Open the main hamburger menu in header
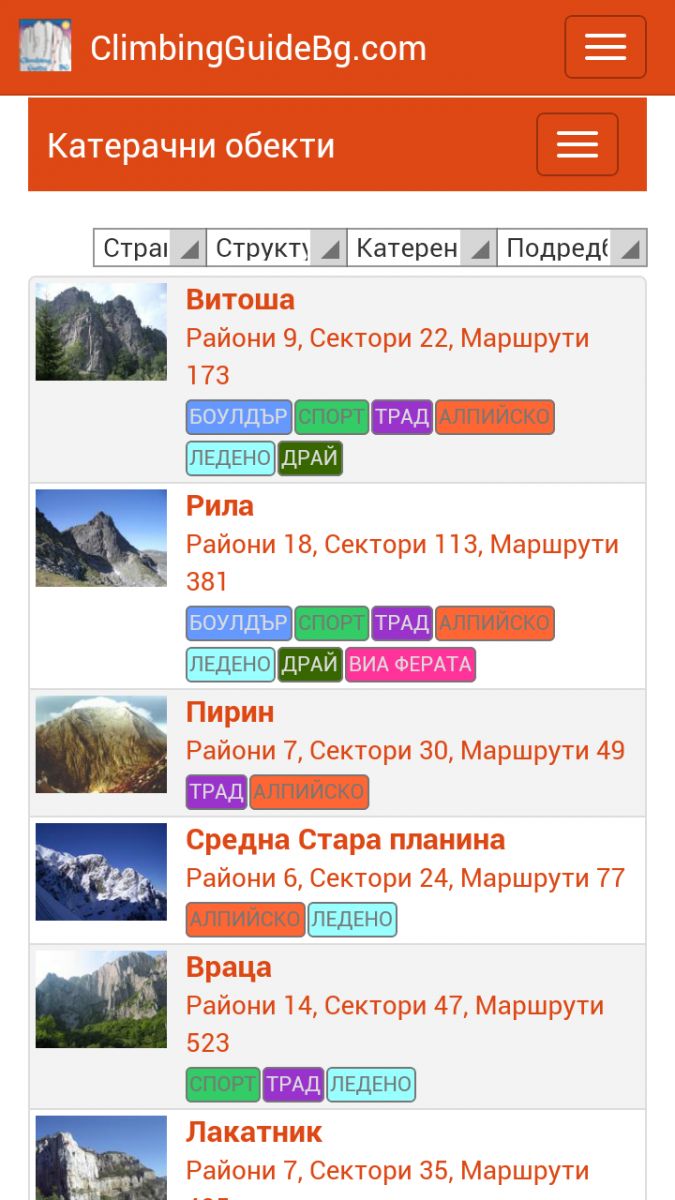This screenshot has width=675, height=1200. point(605,47)
